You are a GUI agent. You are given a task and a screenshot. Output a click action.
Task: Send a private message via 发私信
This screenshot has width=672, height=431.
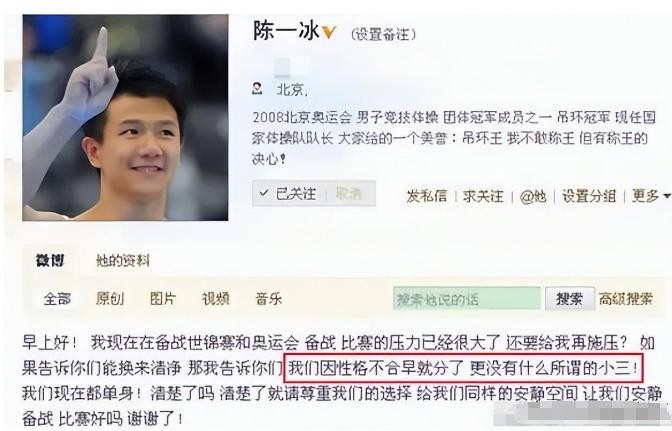pyautogui.click(x=426, y=196)
